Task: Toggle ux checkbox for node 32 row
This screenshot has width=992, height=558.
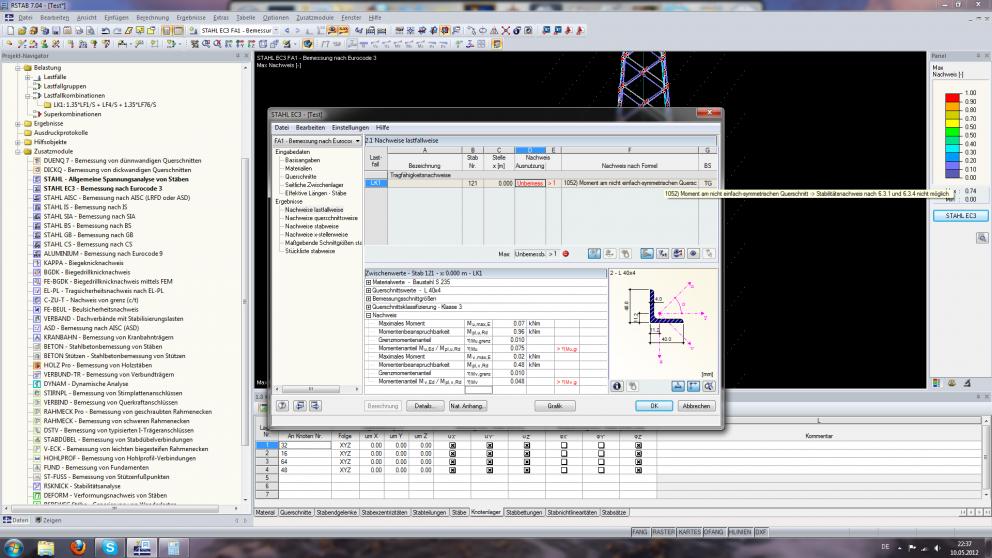Action: coord(452,445)
